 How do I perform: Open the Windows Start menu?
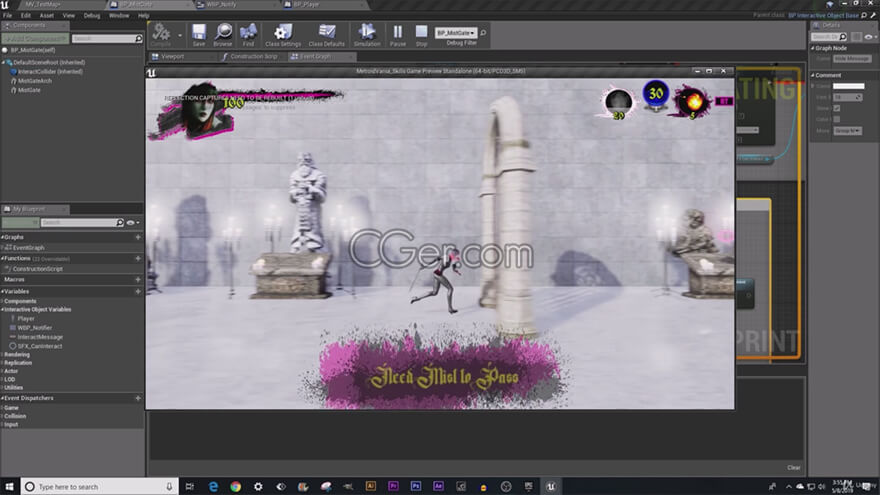pyautogui.click(x=10, y=487)
